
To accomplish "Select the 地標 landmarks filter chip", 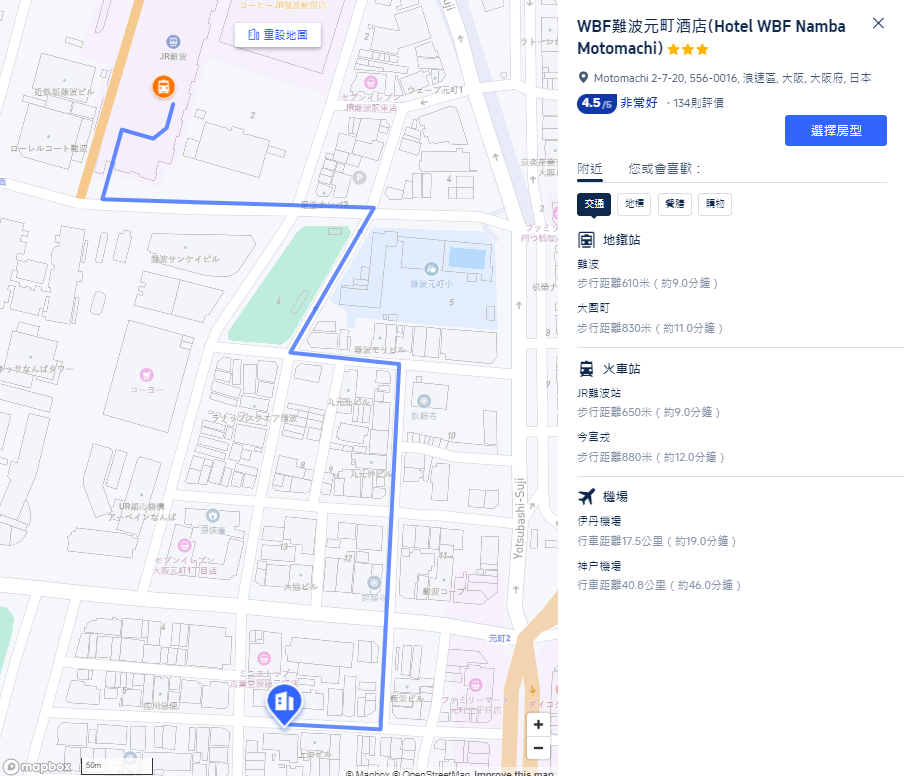I will [634, 204].
